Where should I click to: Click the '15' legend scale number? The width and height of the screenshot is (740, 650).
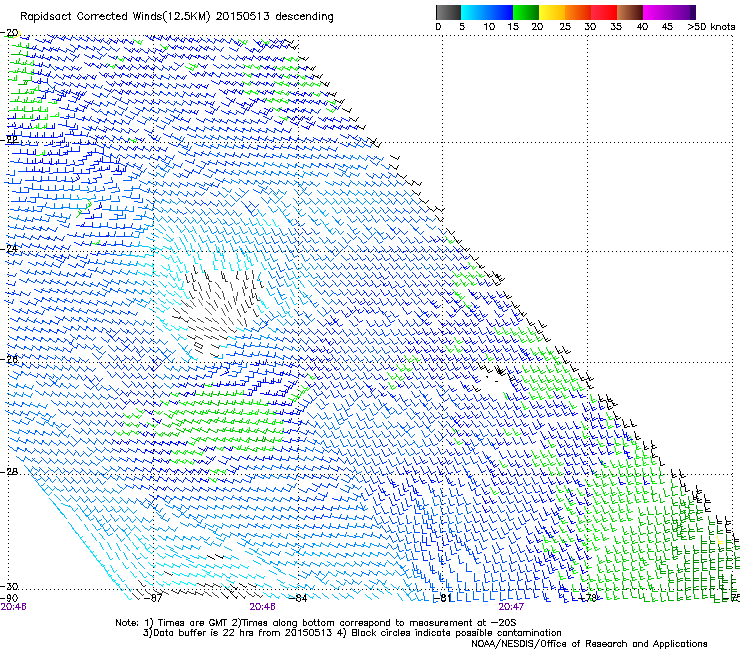point(513,27)
